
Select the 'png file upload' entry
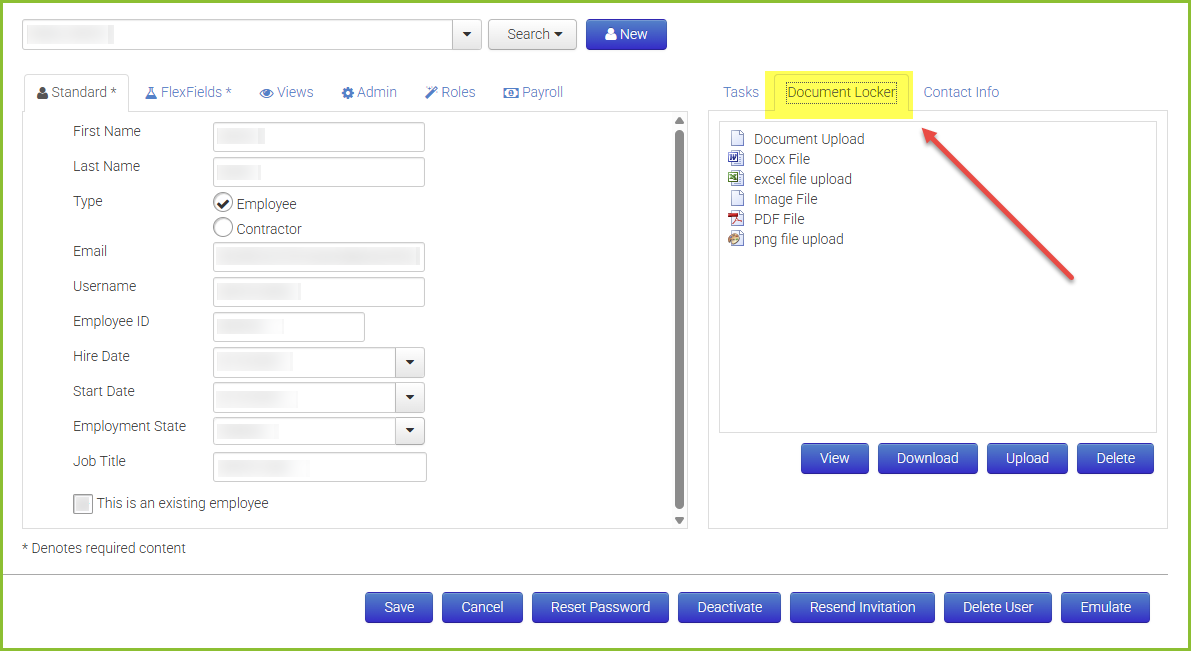(798, 239)
